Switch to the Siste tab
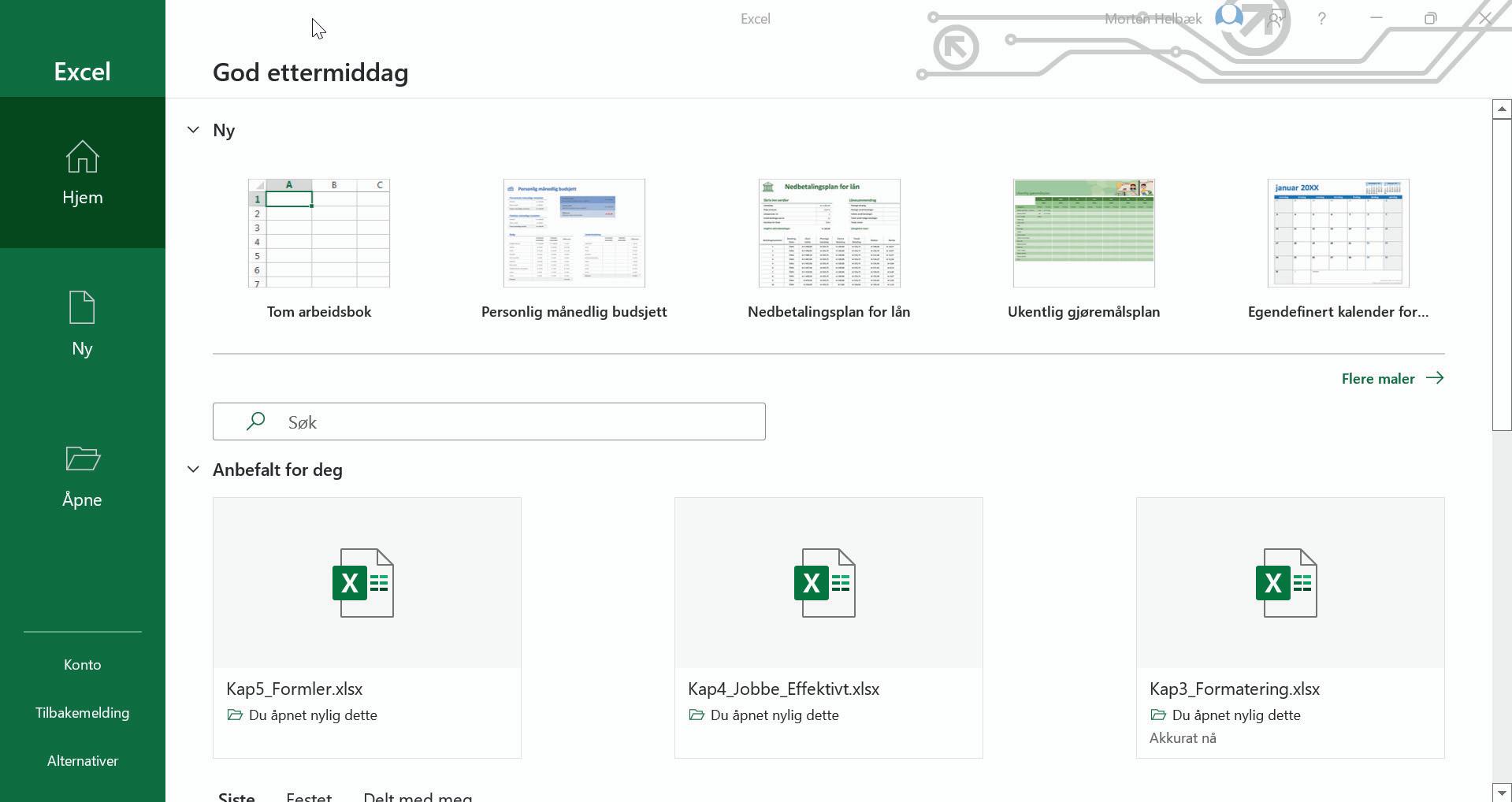Viewport: 1512px width, 802px height. pos(236,796)
